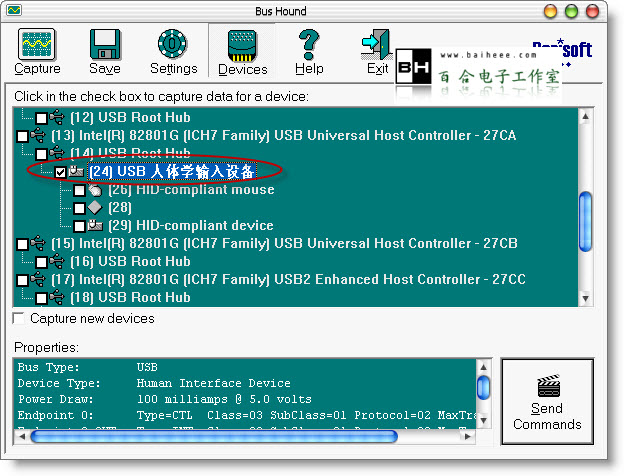Screen dimensions: 624x476
Task: Click Properties horizontal scroll right arrow
Action: coord(468,436)
